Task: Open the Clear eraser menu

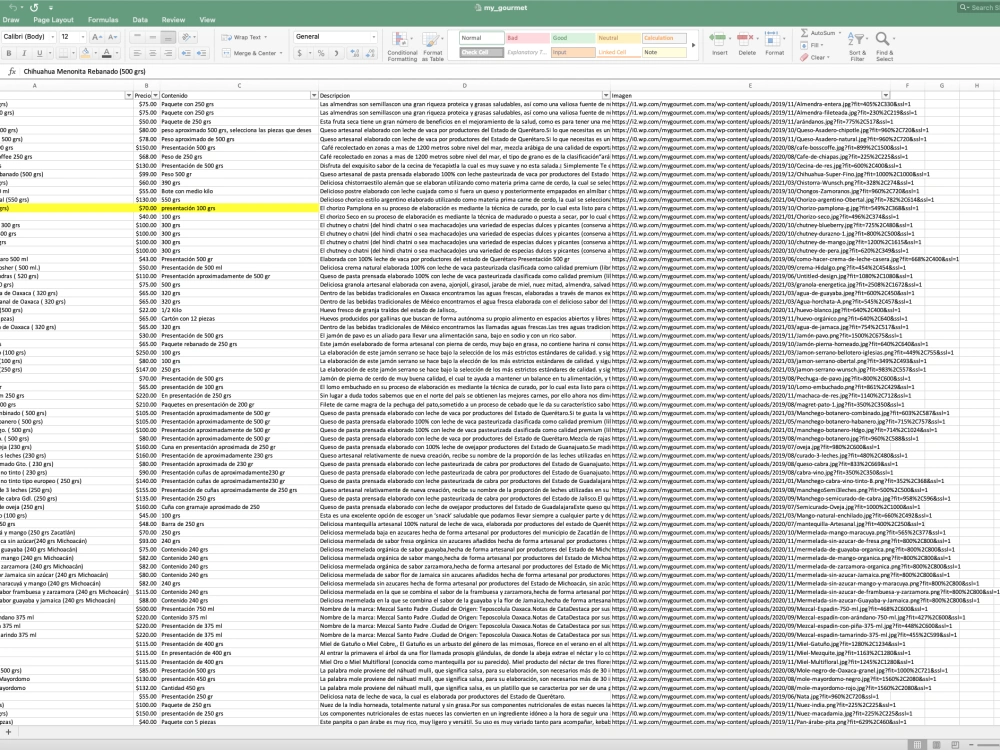Action: click(814, 57)
